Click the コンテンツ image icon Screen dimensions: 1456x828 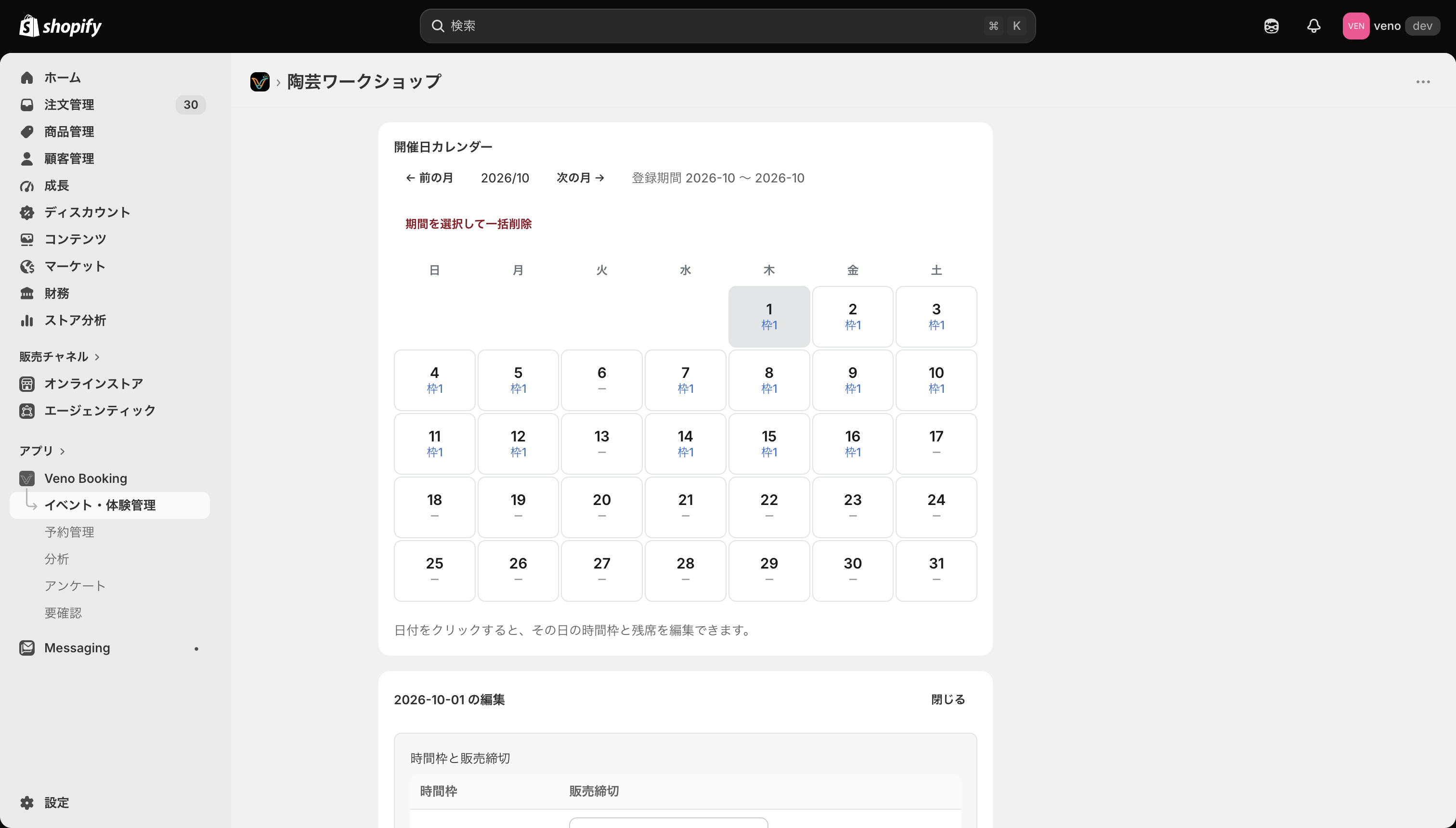[27, 239]
